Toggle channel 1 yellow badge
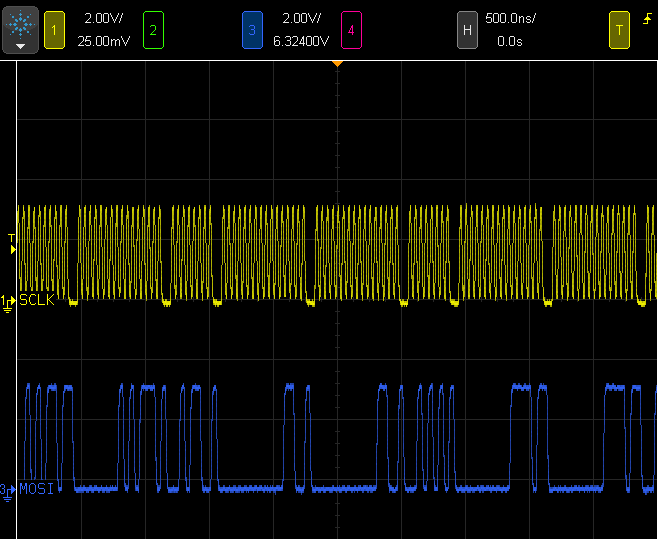Image resolution: width=658 pixels, height=540 pixels. [x=54, y=31]
